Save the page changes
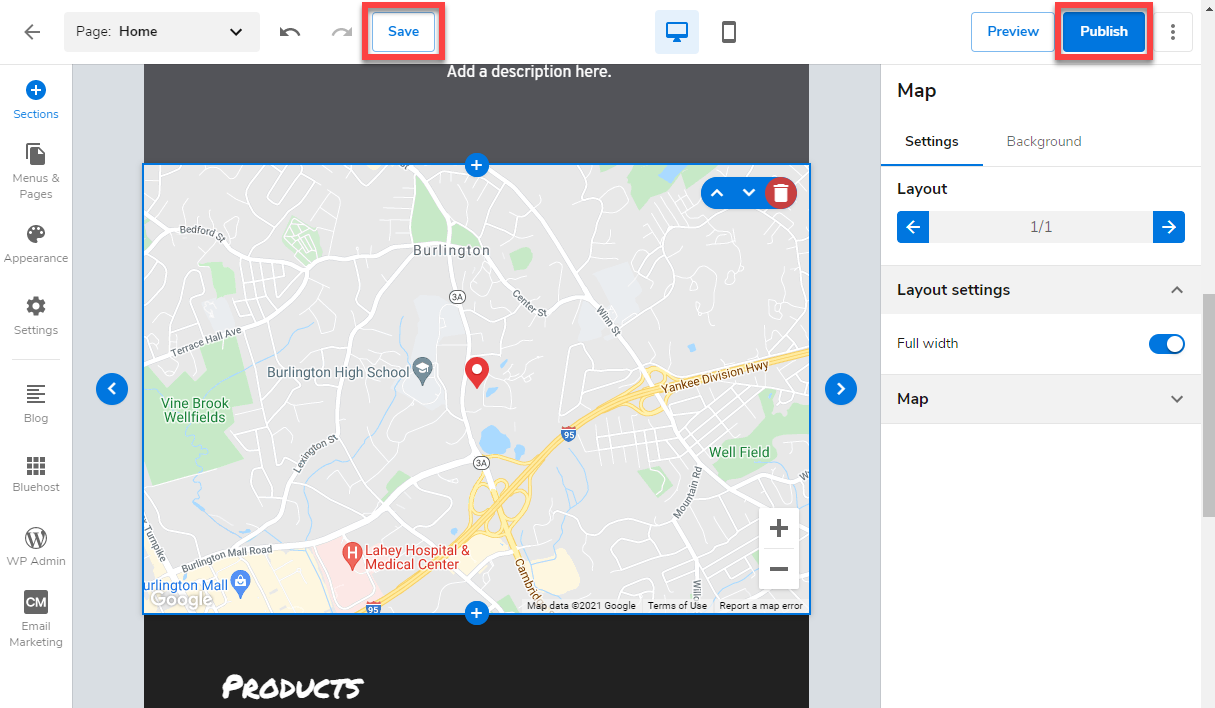Viewport: 1215px width, 708px height. pyautogui.click(x=403, y=31)
